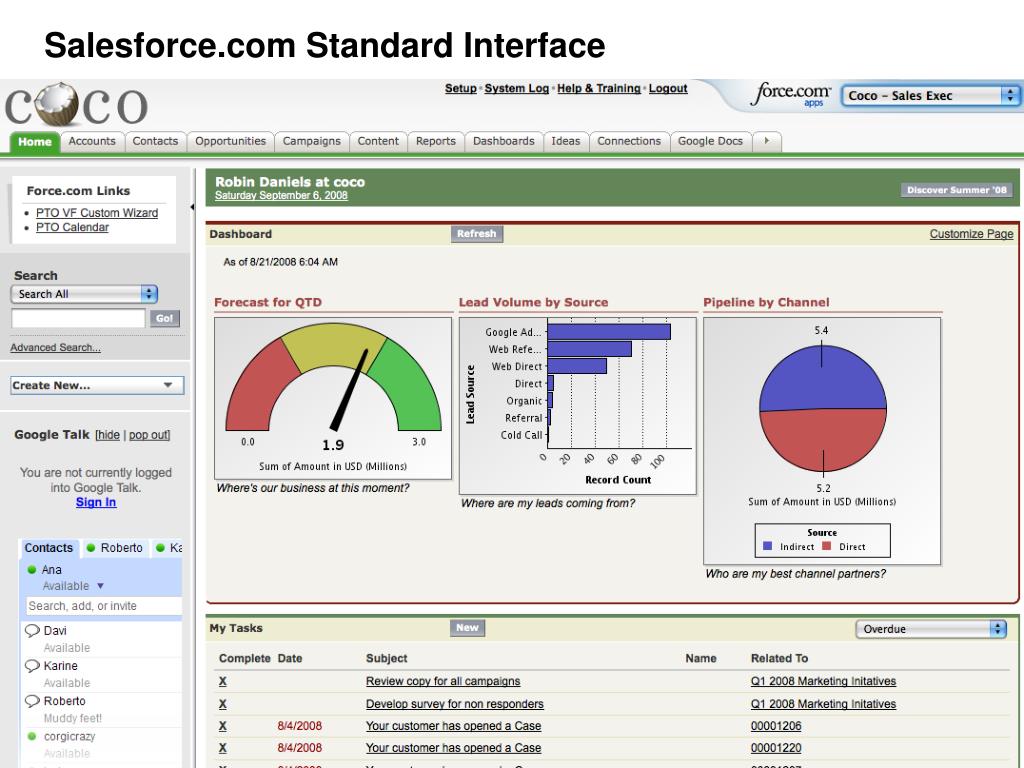The image size is (1024, 768).
Task: Click the chat bubble icon next to Karine
Action: tap(32, 665)
